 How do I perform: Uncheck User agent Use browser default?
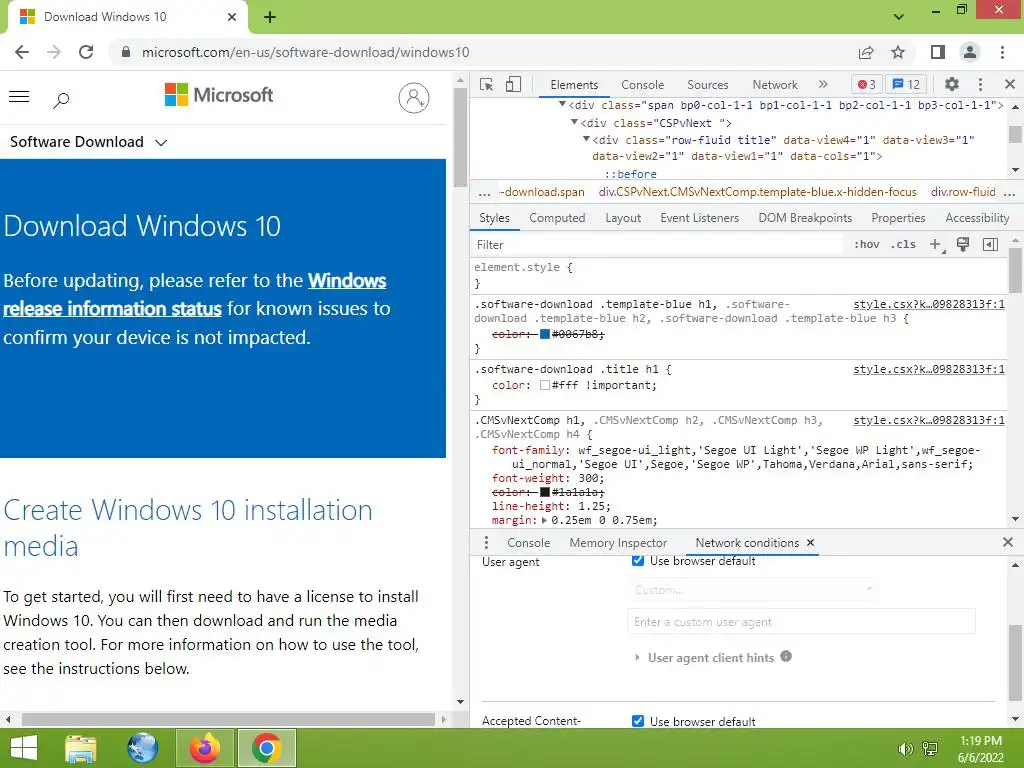coord(638,561)
